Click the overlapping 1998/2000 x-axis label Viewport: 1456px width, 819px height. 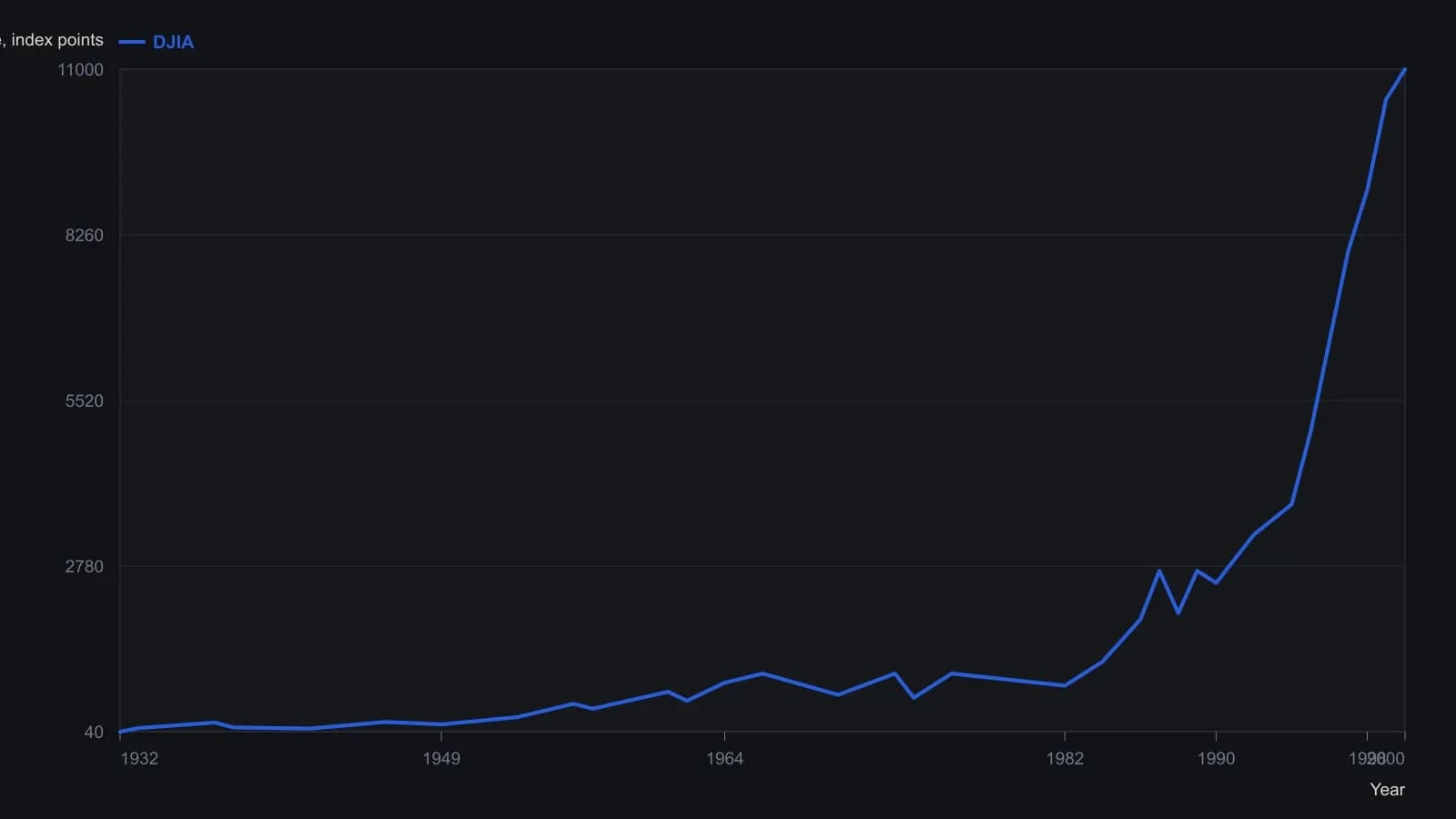pos(1377,759)
